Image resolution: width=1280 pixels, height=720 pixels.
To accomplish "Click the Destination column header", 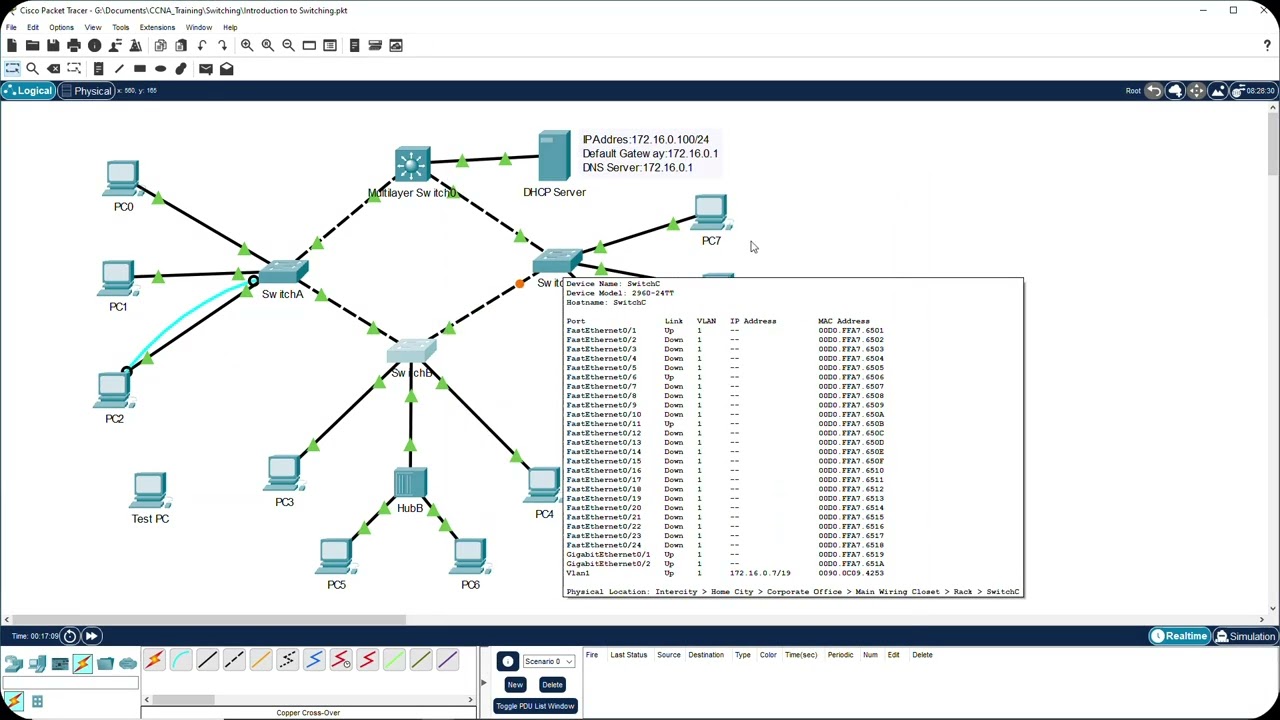I will pos(706,655).
